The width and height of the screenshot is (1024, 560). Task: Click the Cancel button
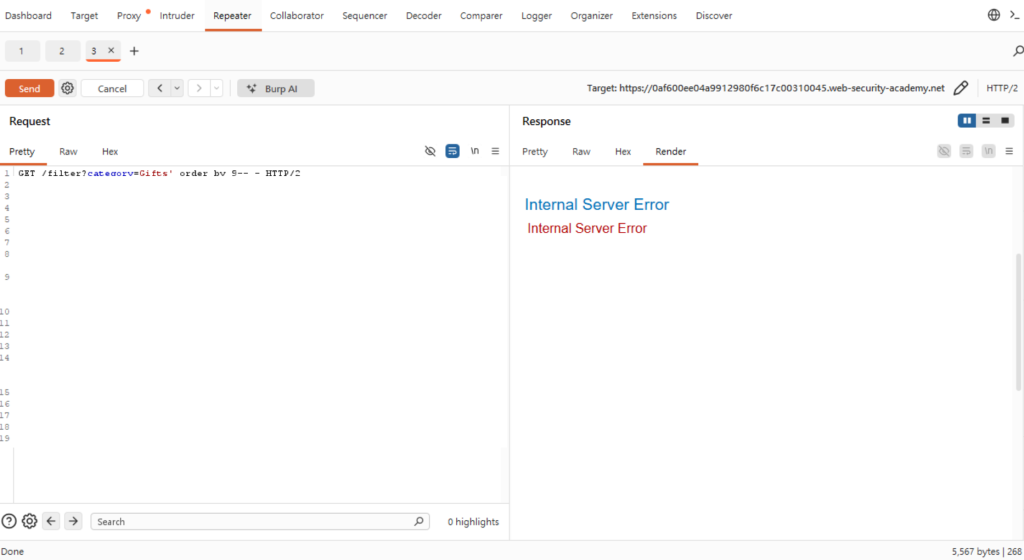pyautogui.click(x=112, y=88)
